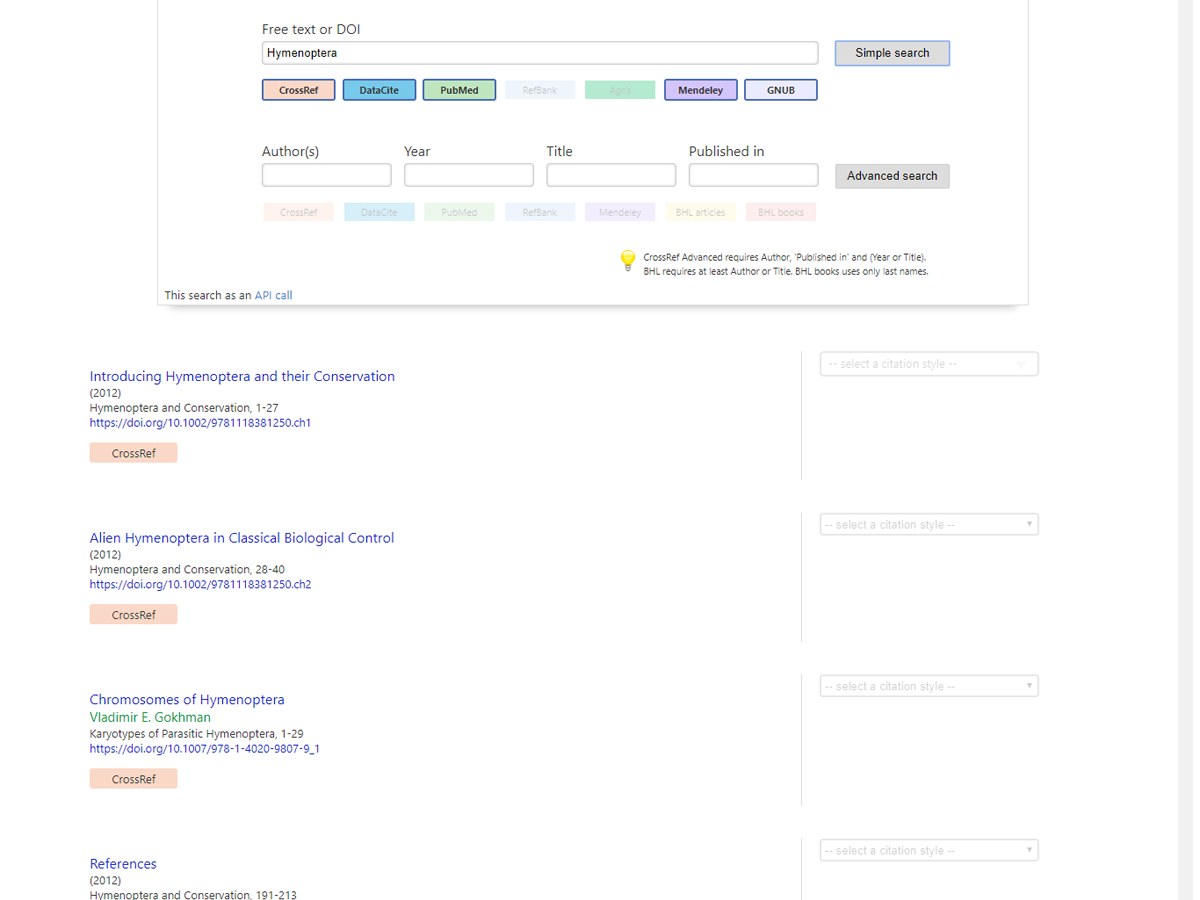Expand citation style dropdown for Chromosomes of Hymenoptera

pos(928,686)
